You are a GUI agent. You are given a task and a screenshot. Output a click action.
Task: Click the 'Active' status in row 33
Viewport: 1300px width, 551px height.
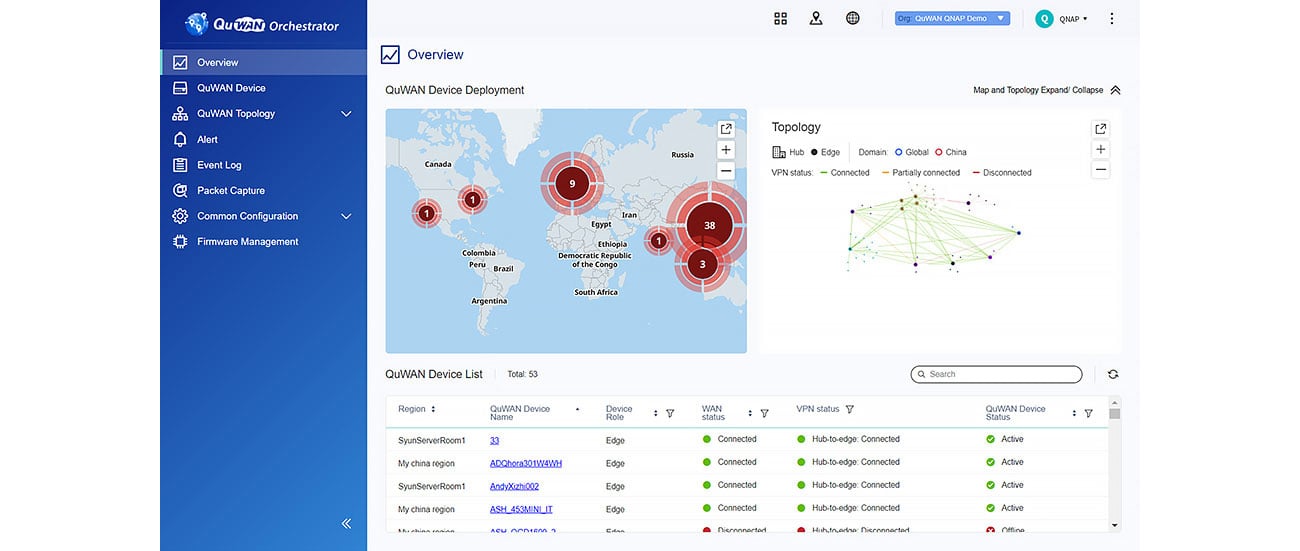click(x=1012, y=439)
